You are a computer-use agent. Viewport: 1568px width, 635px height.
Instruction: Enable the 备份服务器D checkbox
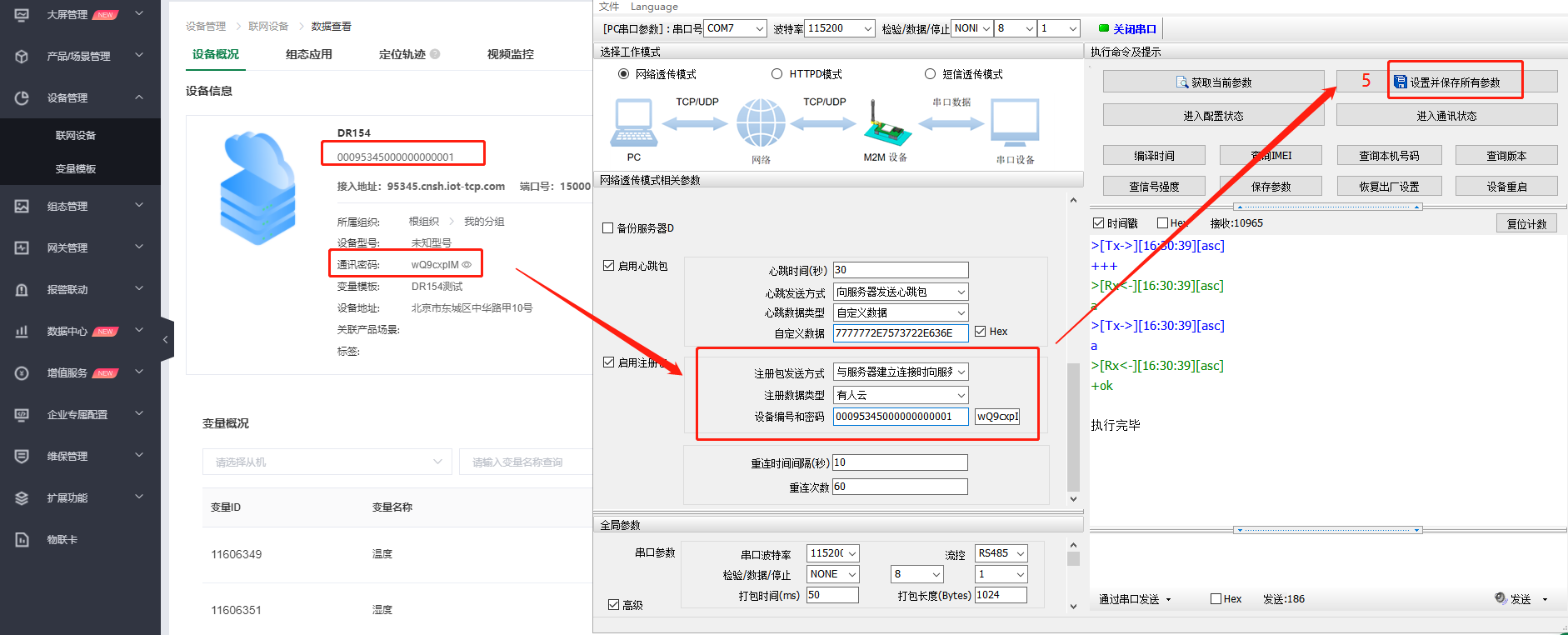pyautogui.click(x=607, y=228)
